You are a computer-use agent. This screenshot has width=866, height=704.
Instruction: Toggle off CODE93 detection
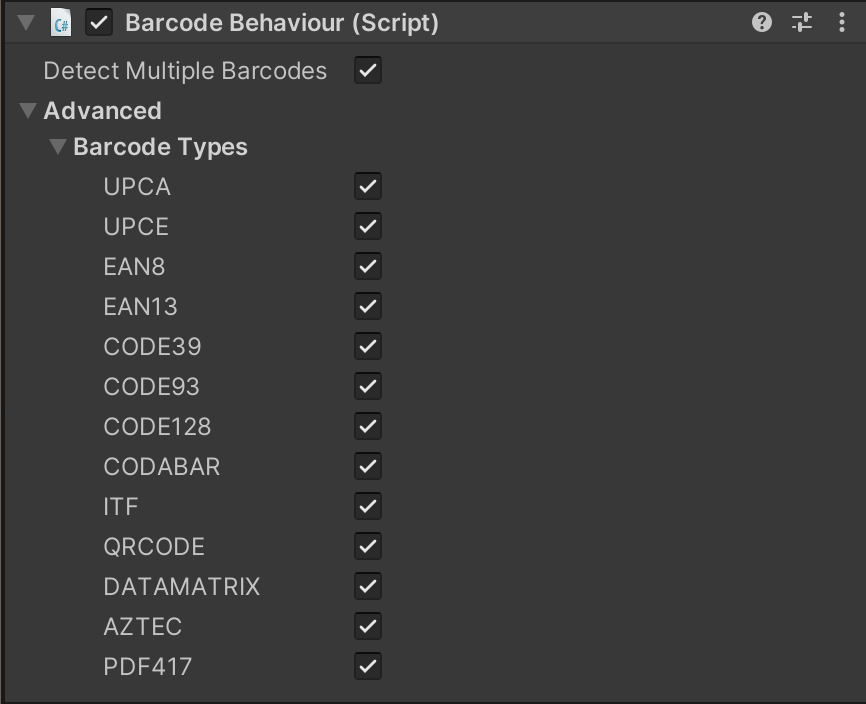point(367,386)
